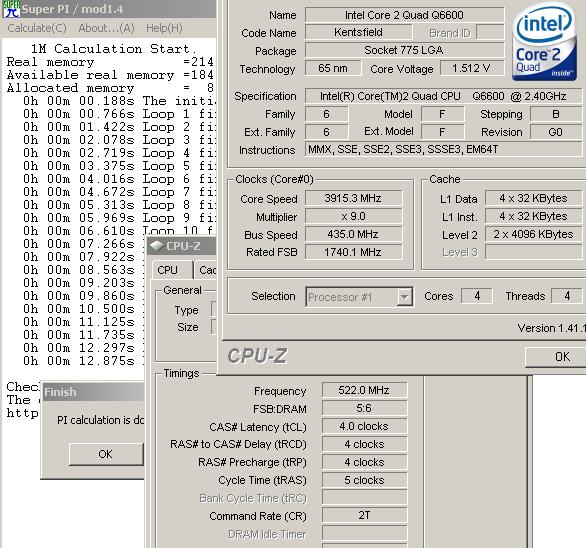
Task: Click the memory Frequency value 522.0 MHz
Action: [364, 390]
